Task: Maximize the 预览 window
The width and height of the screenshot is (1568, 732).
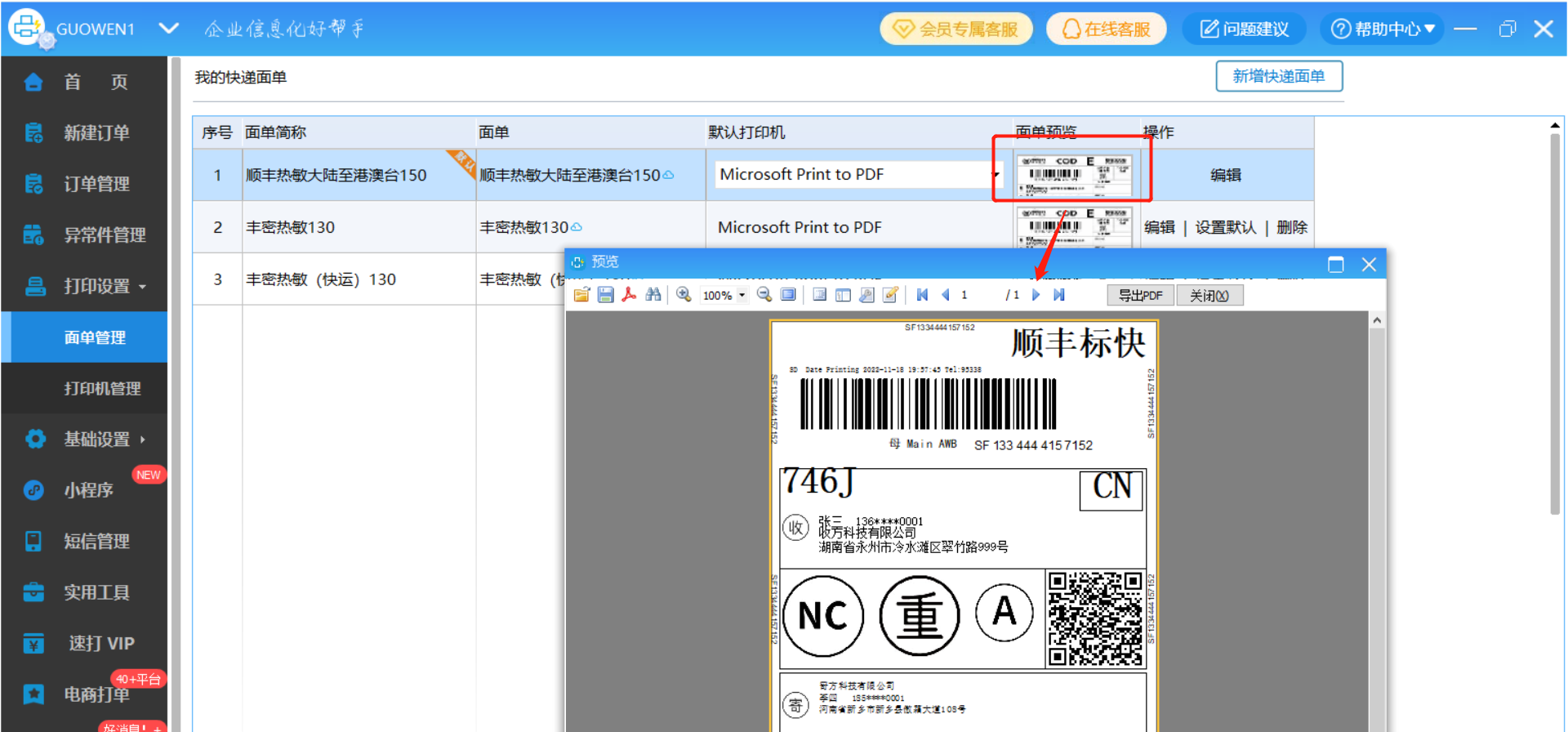Action: pos(1335,264)
